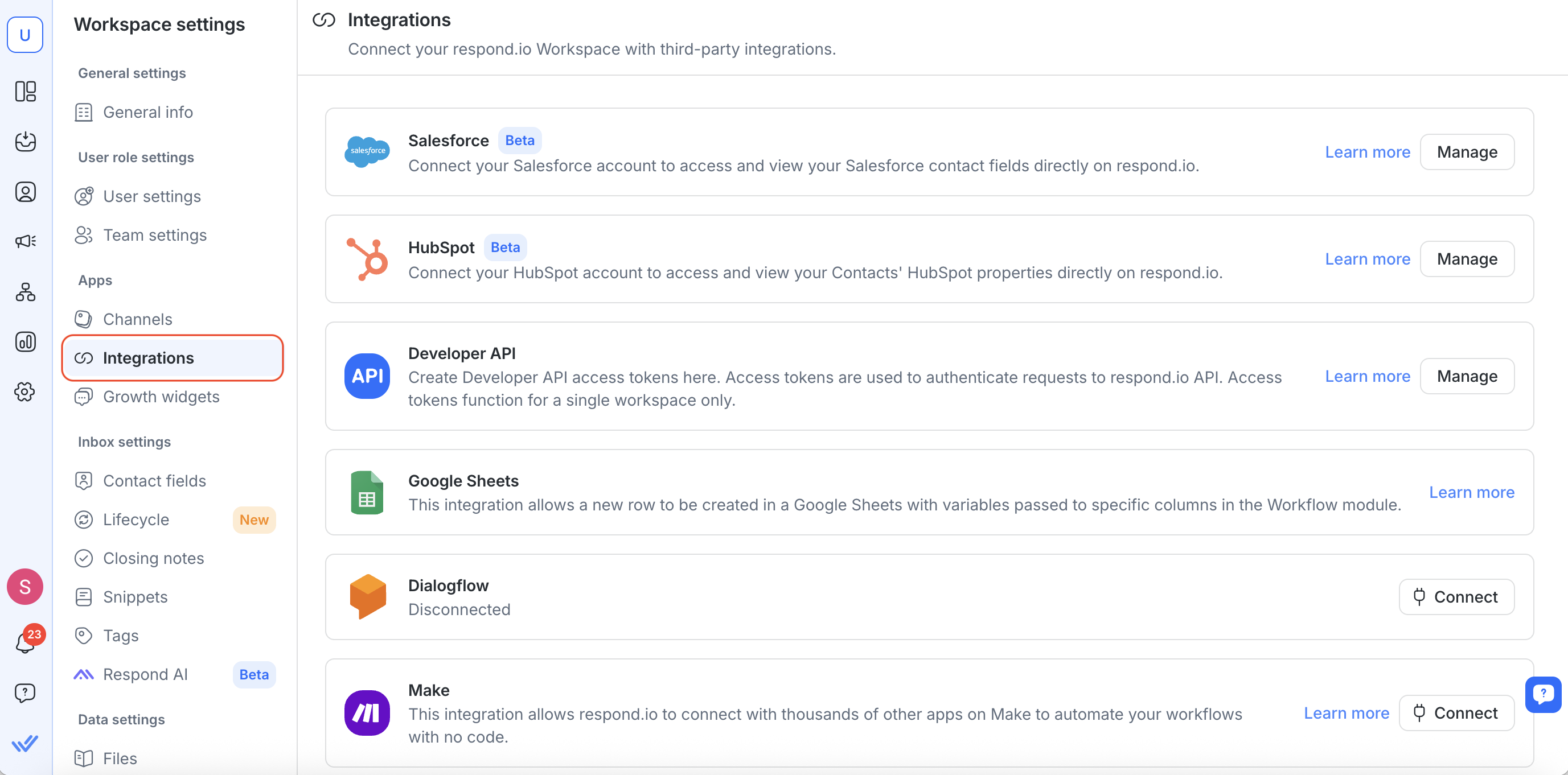
Task: Open the Reports chart icon
Action: click(25, 342)
